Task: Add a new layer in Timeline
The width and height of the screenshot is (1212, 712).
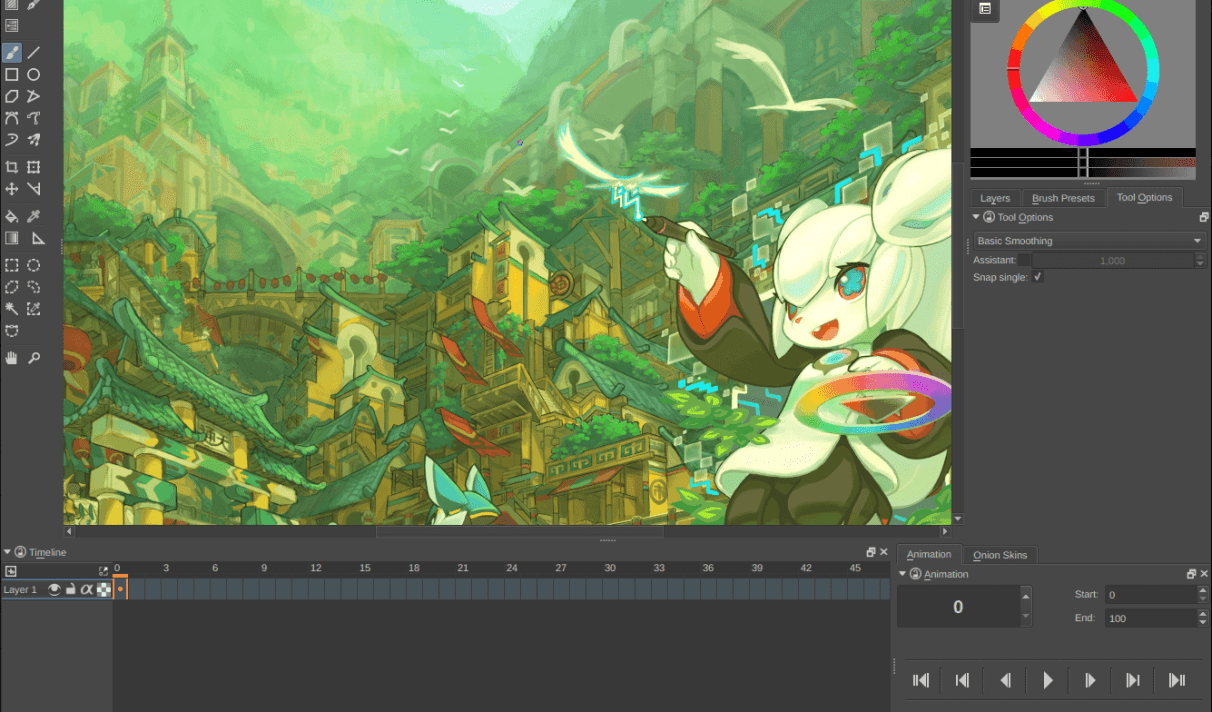Action: pos(11,571)
